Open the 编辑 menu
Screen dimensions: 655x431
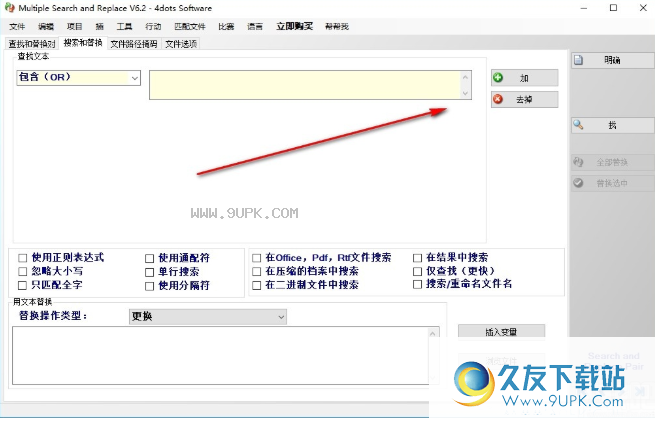pyautogui.click(x=46, y=27)
